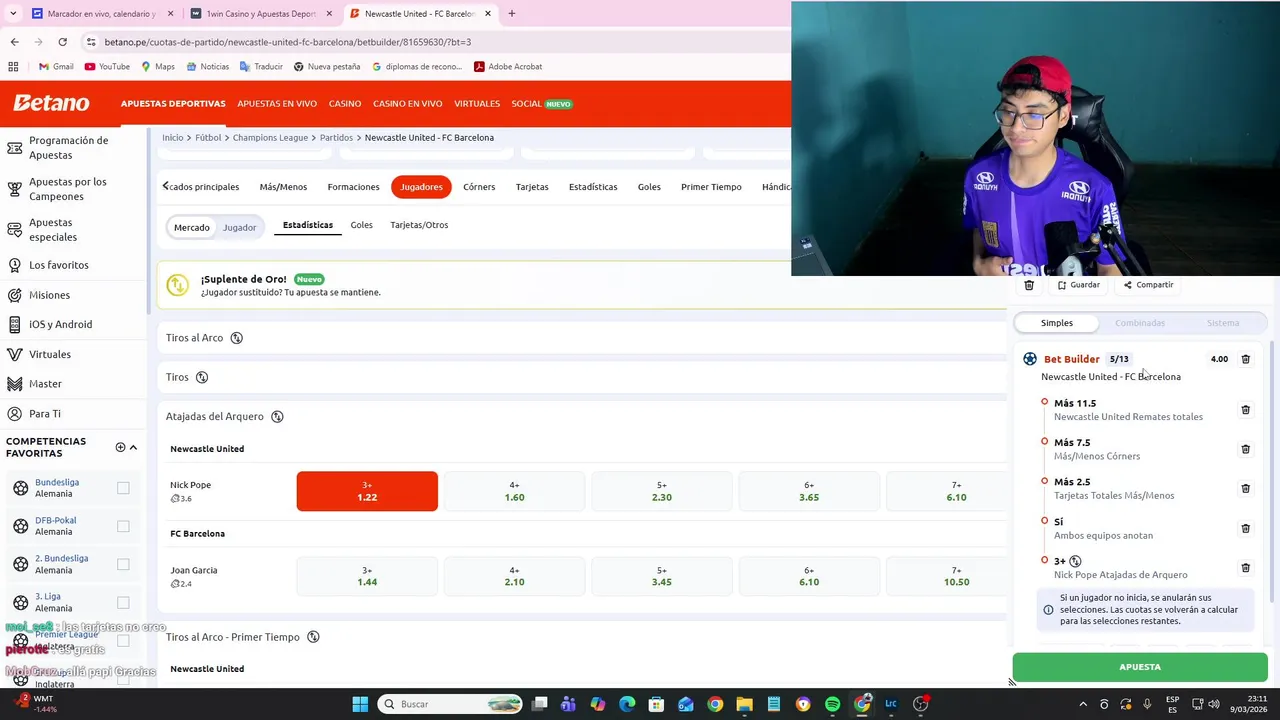Image resolution: width=1280 pixels, height=720 pixels.
Task: Switch to the Goles sub-tab under Jugadores
Action: (x=361, y=225)
